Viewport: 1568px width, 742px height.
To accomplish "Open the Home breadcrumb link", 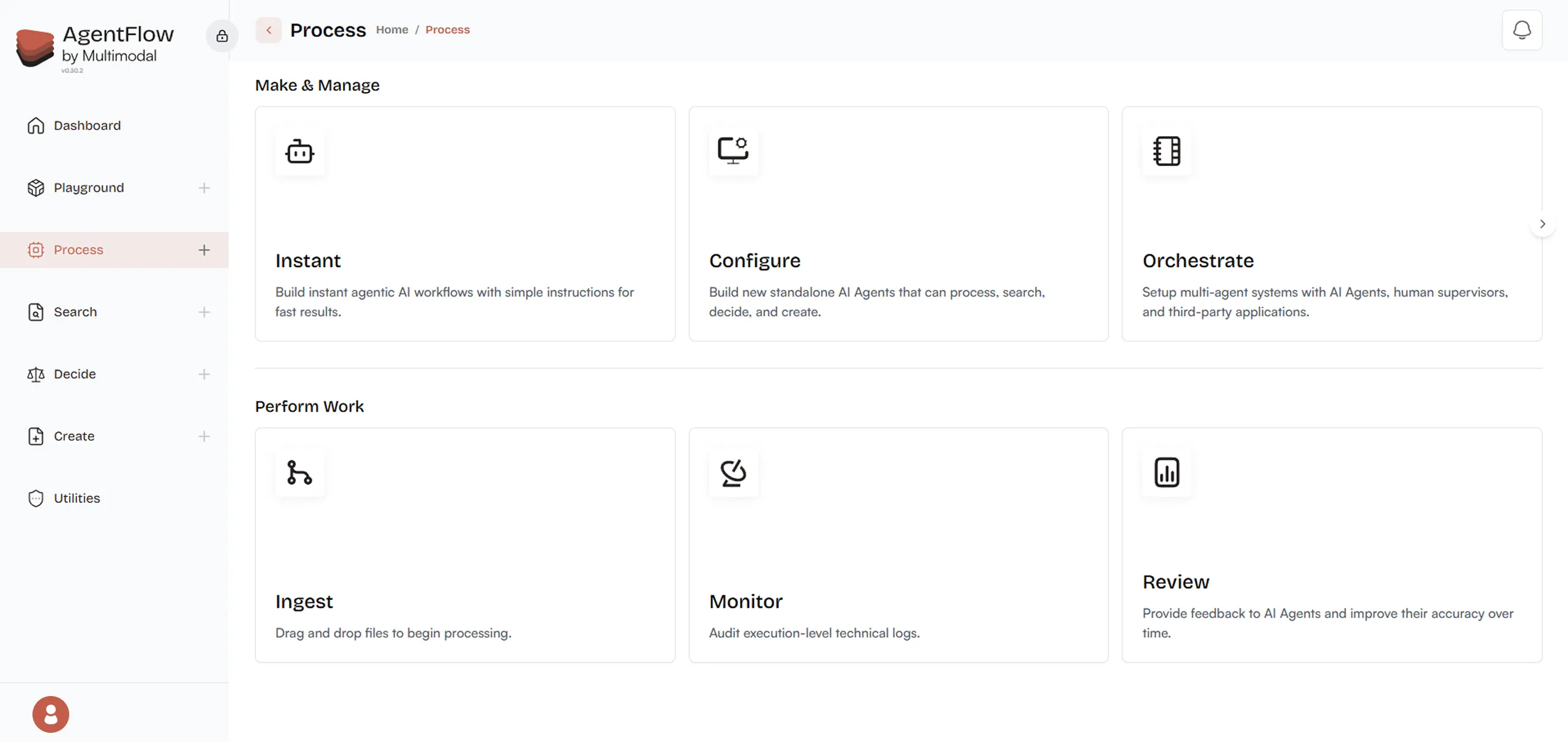I will pos(392,29).
